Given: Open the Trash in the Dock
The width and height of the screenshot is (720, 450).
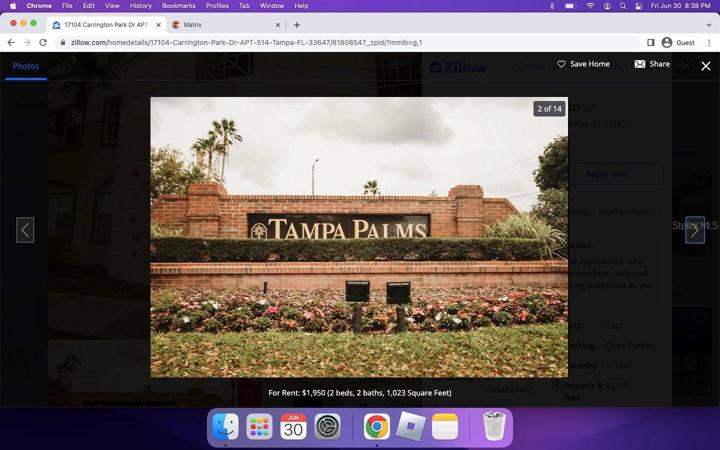Looking at the screenshot, I should tap(494, 427).
